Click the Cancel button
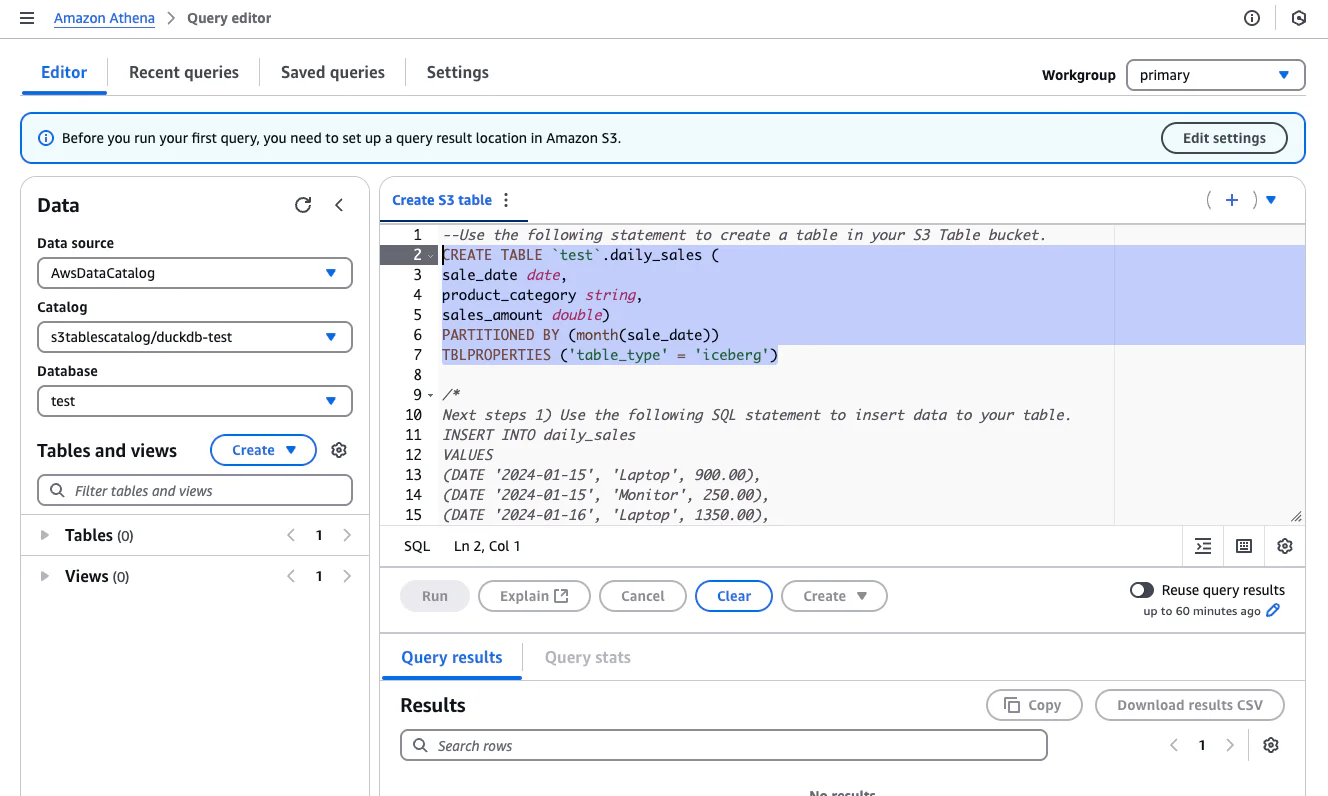 642,596
